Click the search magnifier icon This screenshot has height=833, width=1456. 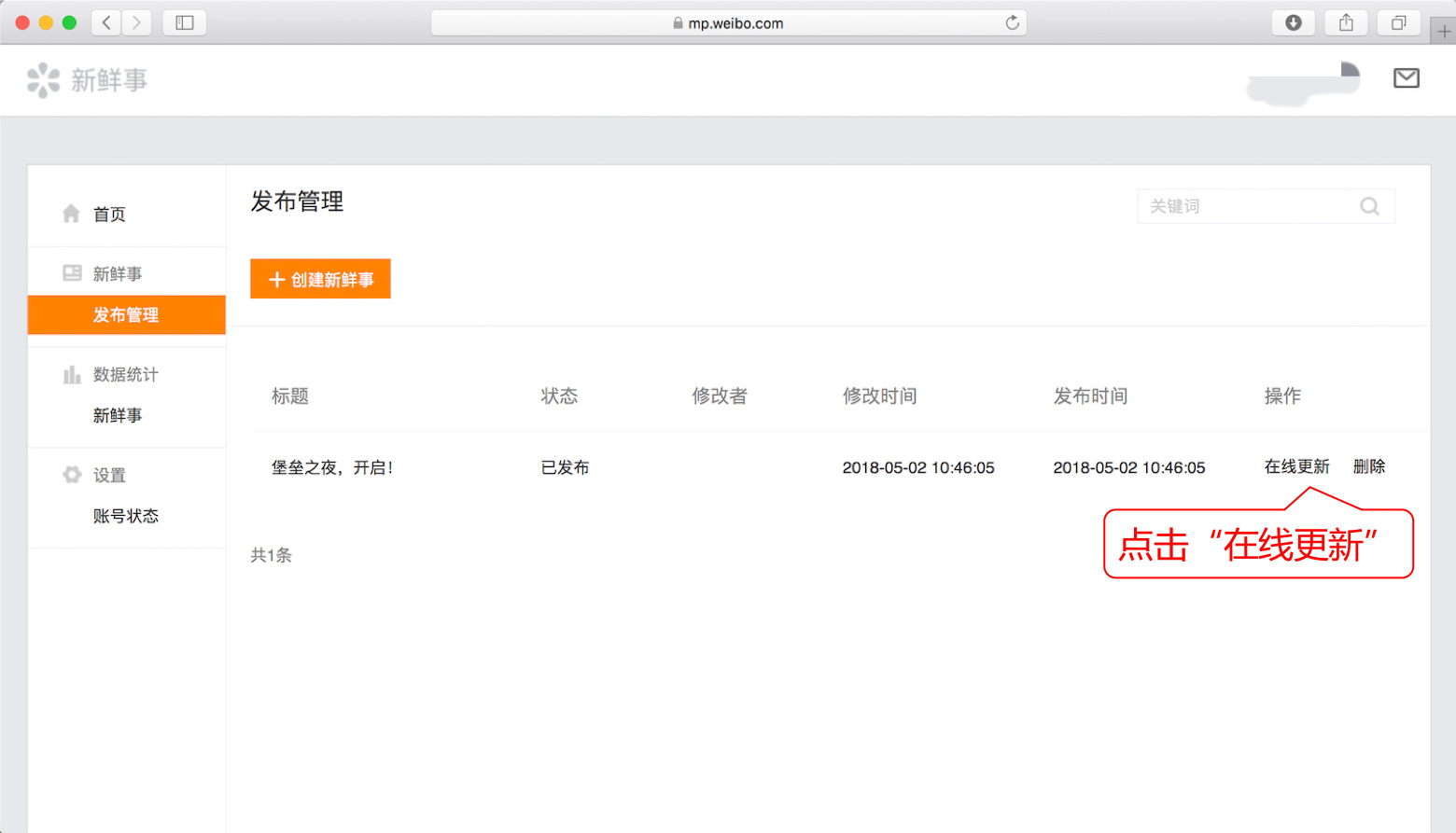click(x=1369, y=206)
